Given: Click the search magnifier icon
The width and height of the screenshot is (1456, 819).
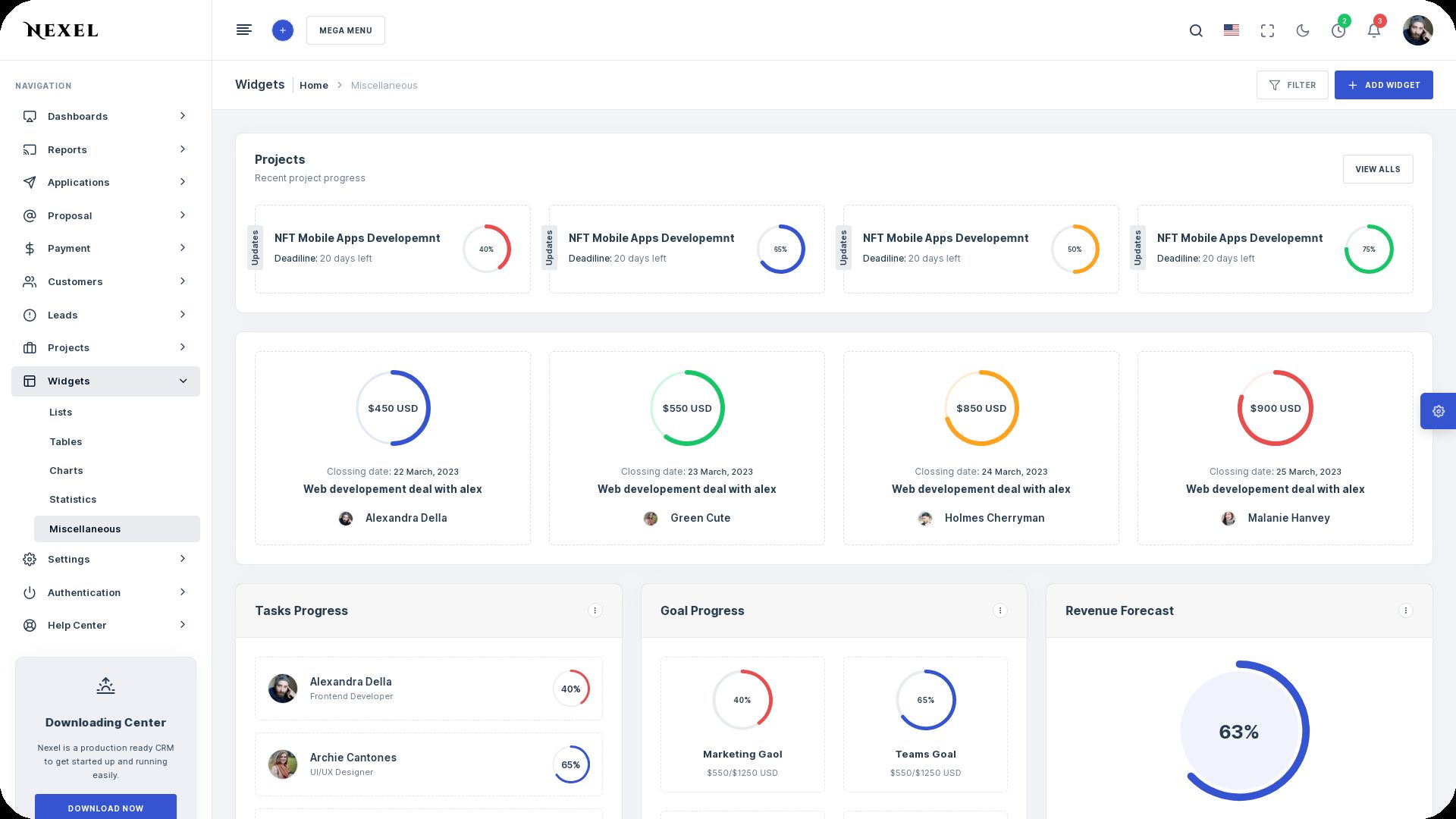Looking at the screenshot, I should click(1196, 30).
